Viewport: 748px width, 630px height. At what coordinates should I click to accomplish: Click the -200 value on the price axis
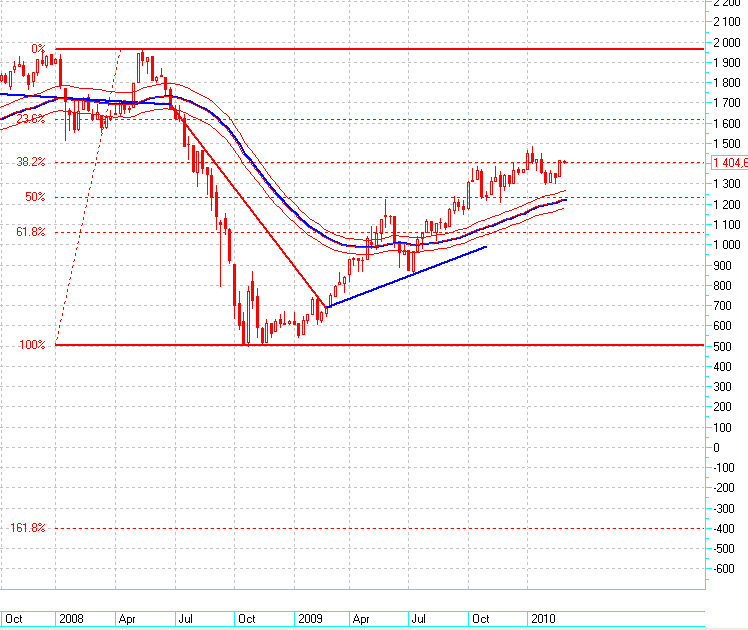(724, 488)
